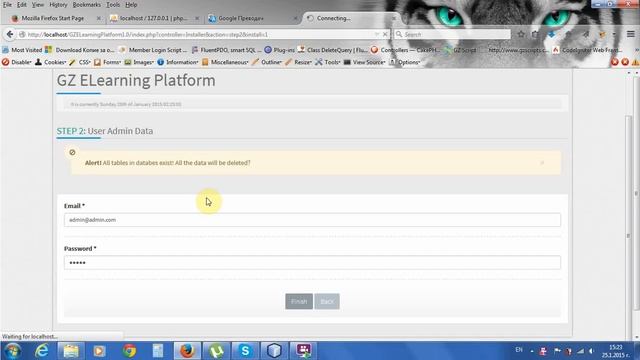Bookmark this page with the star icon
Screen dimensions: 640x360
point(521,35)
